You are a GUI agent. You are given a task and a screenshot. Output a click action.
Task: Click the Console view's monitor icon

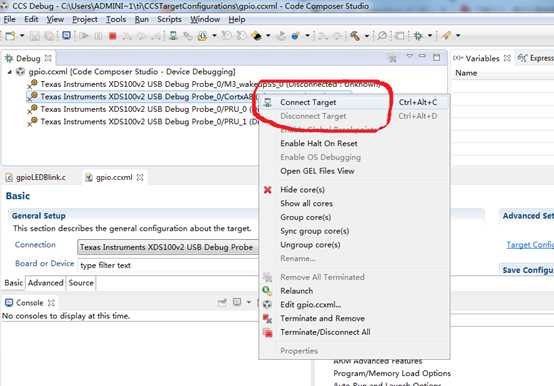237,302
